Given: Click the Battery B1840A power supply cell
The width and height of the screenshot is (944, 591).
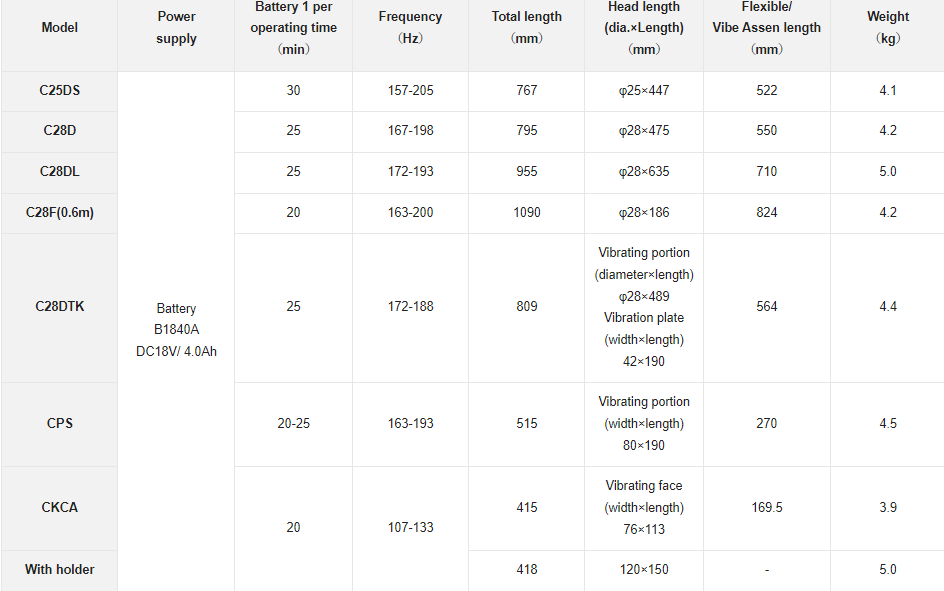Looking at the screenshot, I should click(x=176, y=330).
